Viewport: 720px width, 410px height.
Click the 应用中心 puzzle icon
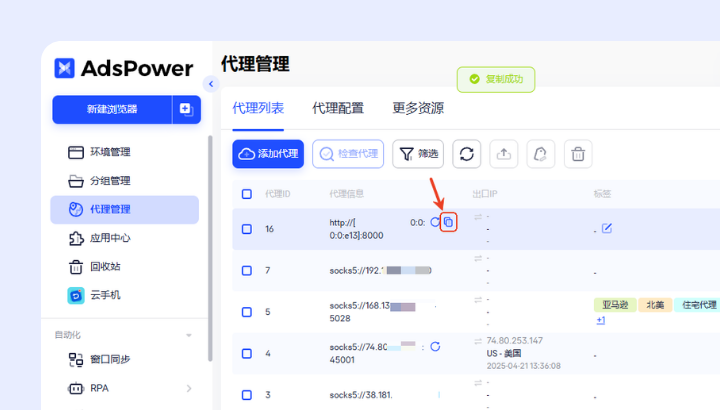click(x=76, y=238)
